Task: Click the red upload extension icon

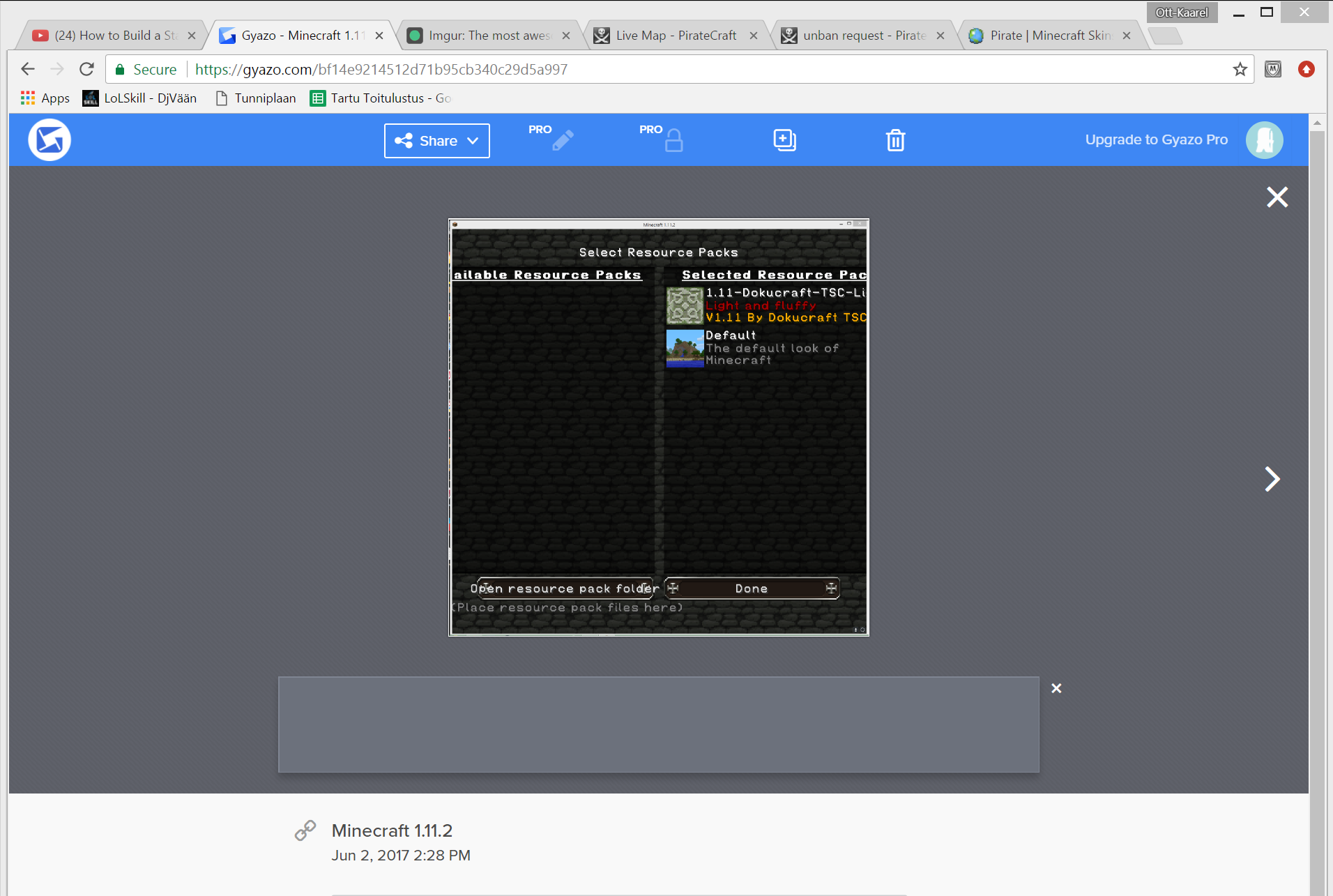Action: coord(1307,70)
